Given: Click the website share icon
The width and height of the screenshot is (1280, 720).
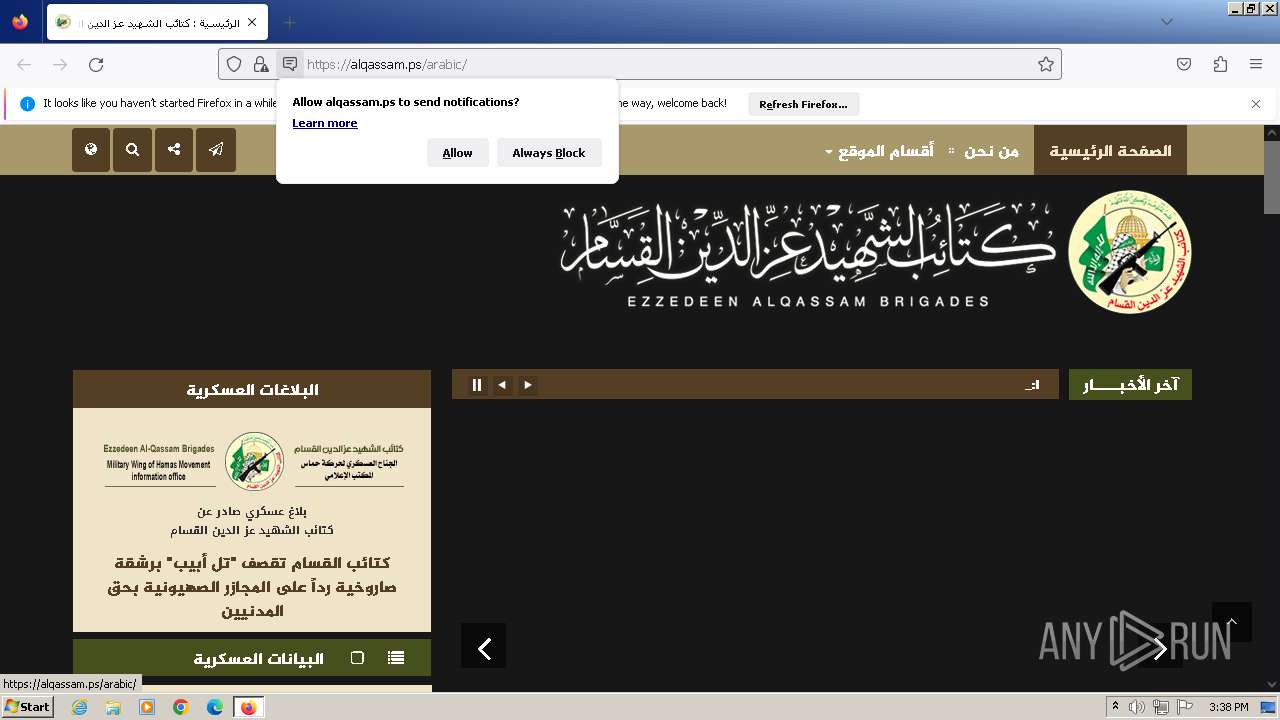Looking at the screenshot, I should tap(174, 150).
